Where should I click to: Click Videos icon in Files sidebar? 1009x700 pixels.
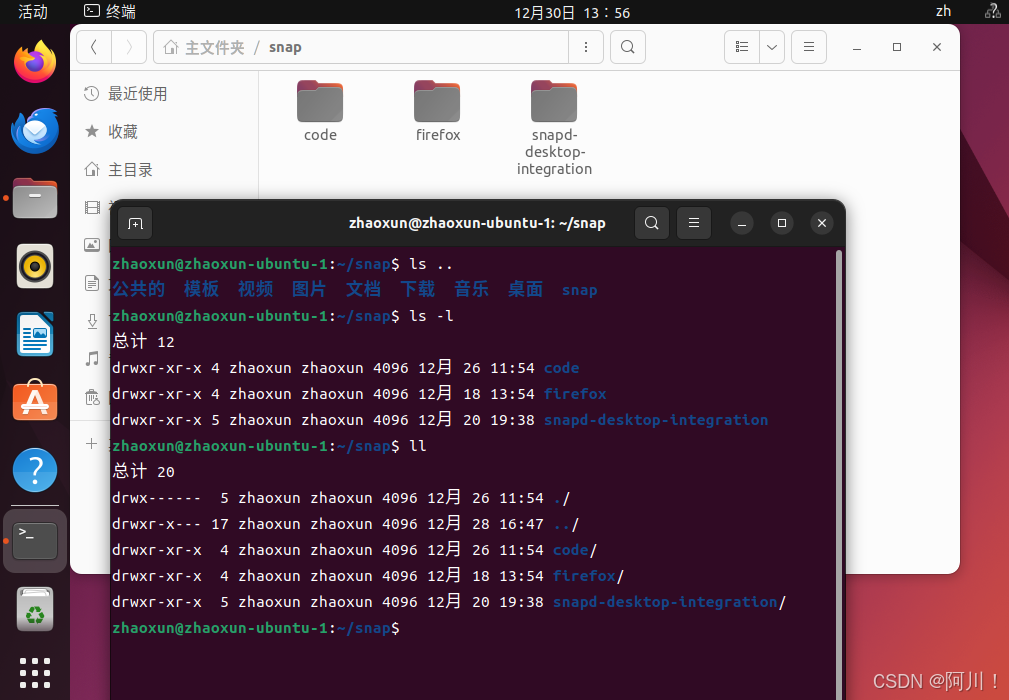point(92,207)
